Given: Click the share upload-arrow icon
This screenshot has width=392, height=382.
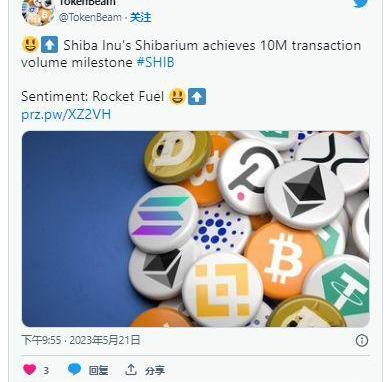Looking at the screenshot, I should 131,369.
